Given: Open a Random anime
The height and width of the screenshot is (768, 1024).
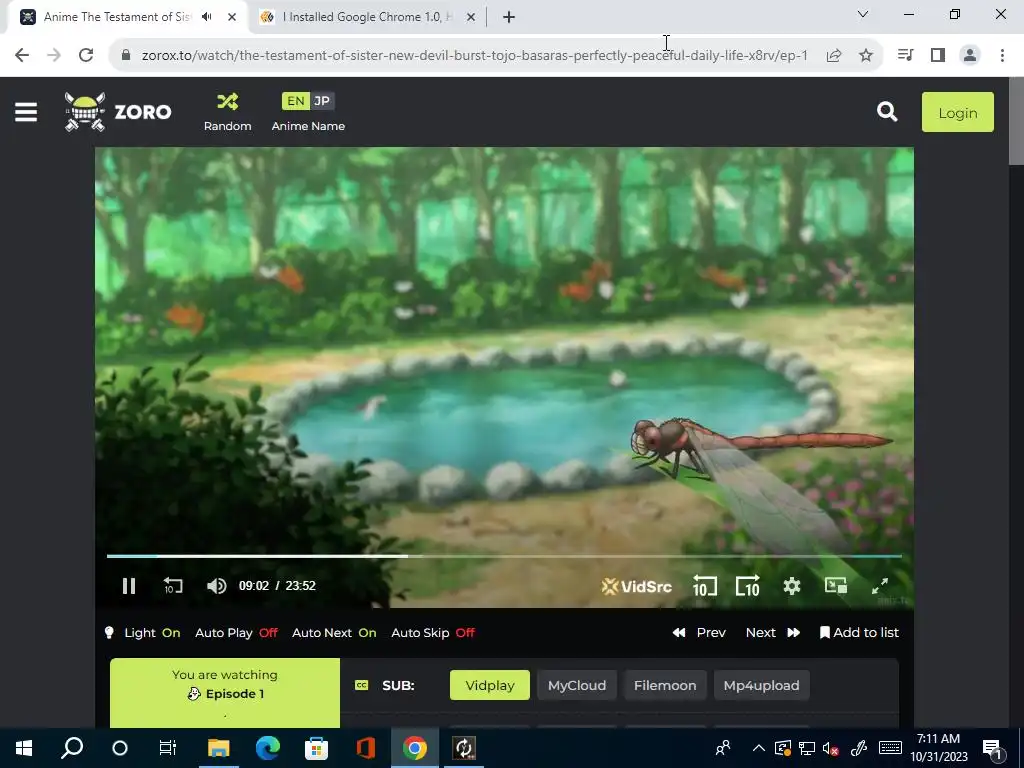Looking at the screenshot, I should click(x=227, y=112).
